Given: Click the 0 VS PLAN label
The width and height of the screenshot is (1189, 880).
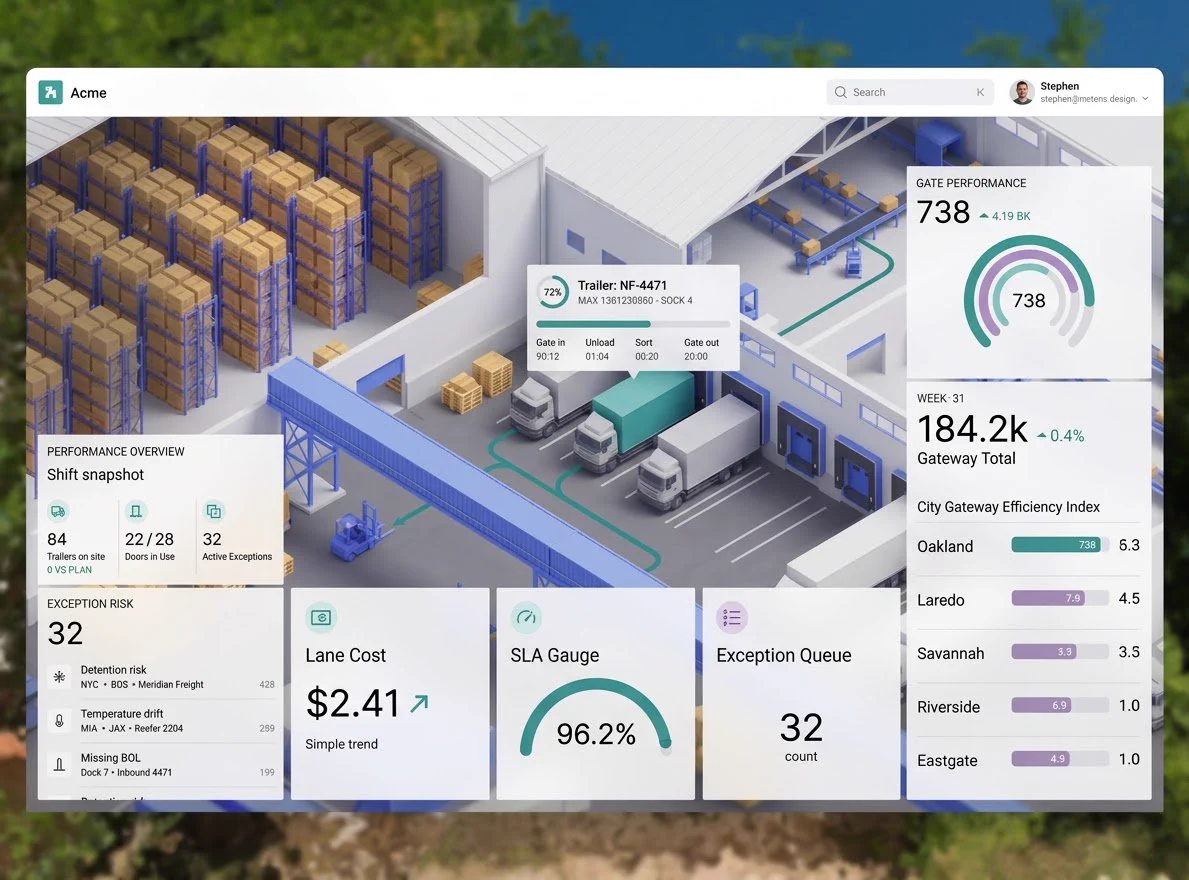Looking at the screenshot, I should [69, 570].
